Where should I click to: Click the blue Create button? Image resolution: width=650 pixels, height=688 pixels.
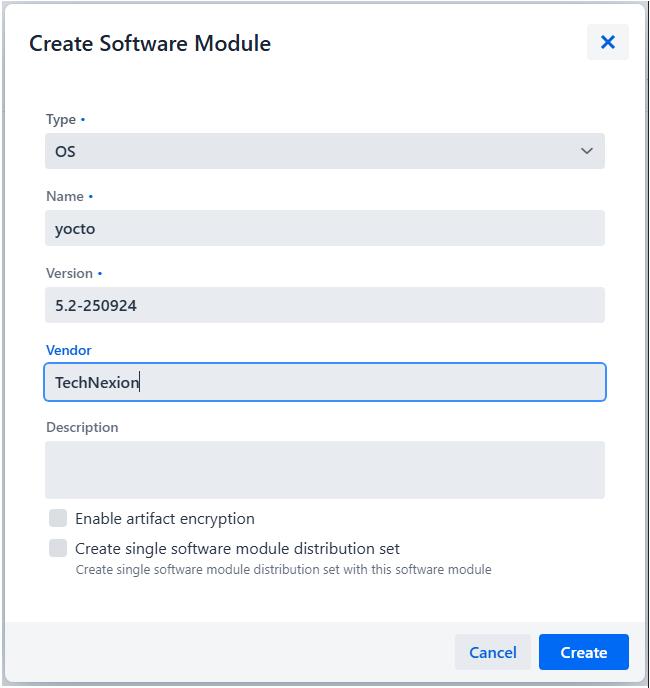[583, 652]
